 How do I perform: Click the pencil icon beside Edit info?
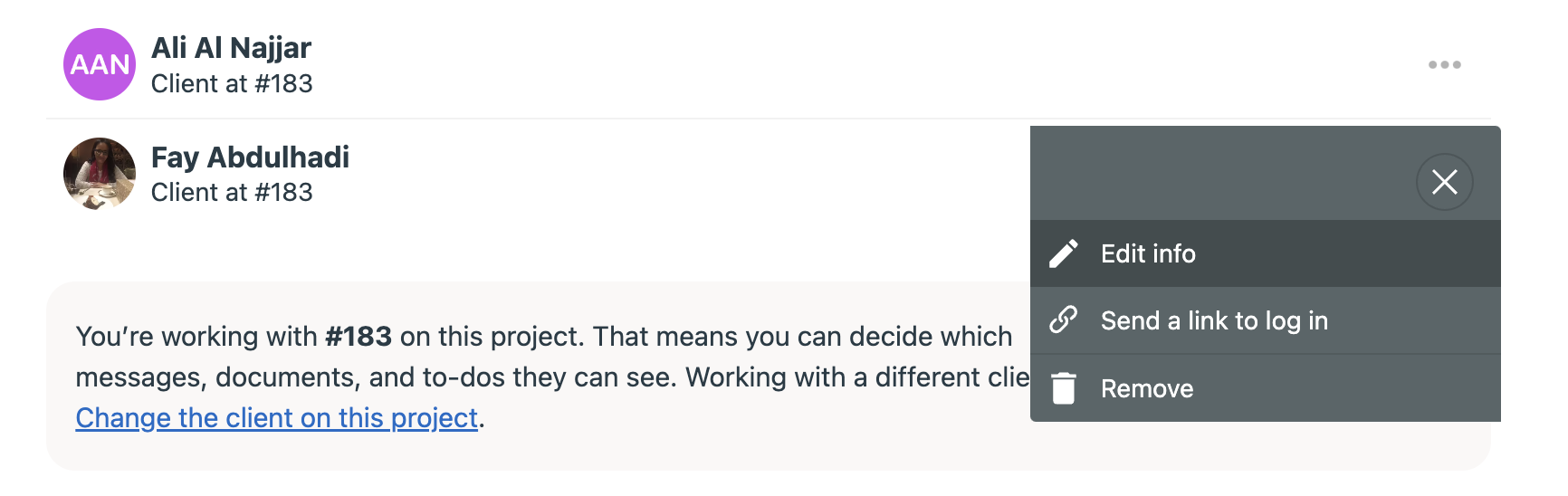coord(1064,253)
